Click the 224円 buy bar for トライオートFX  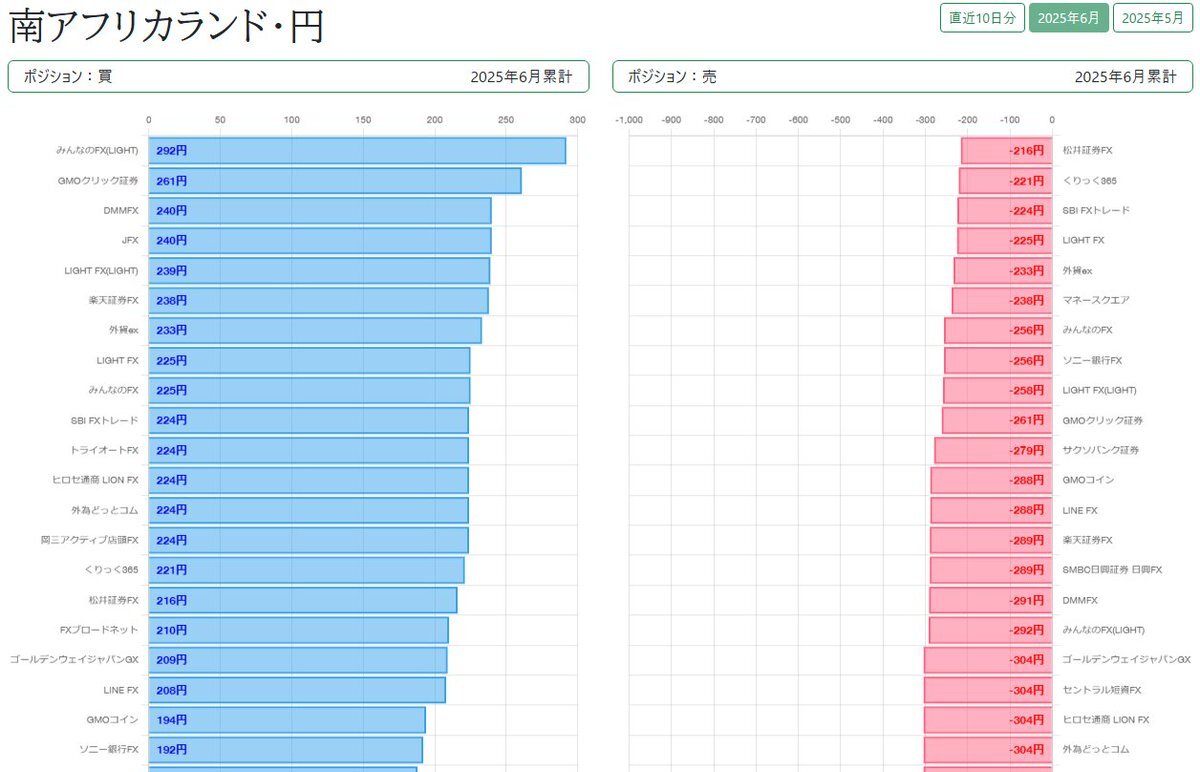tap(308, 450)
